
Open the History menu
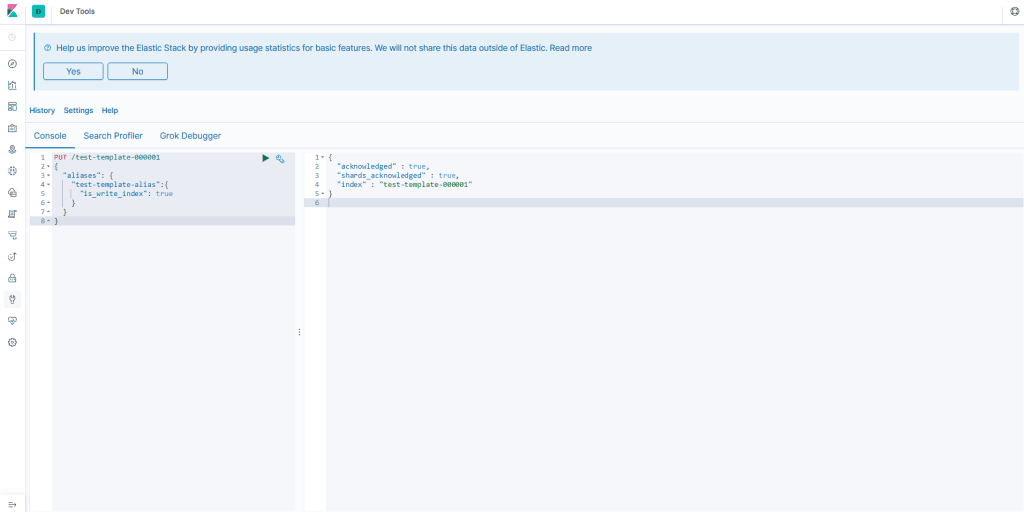click(42, 110)
